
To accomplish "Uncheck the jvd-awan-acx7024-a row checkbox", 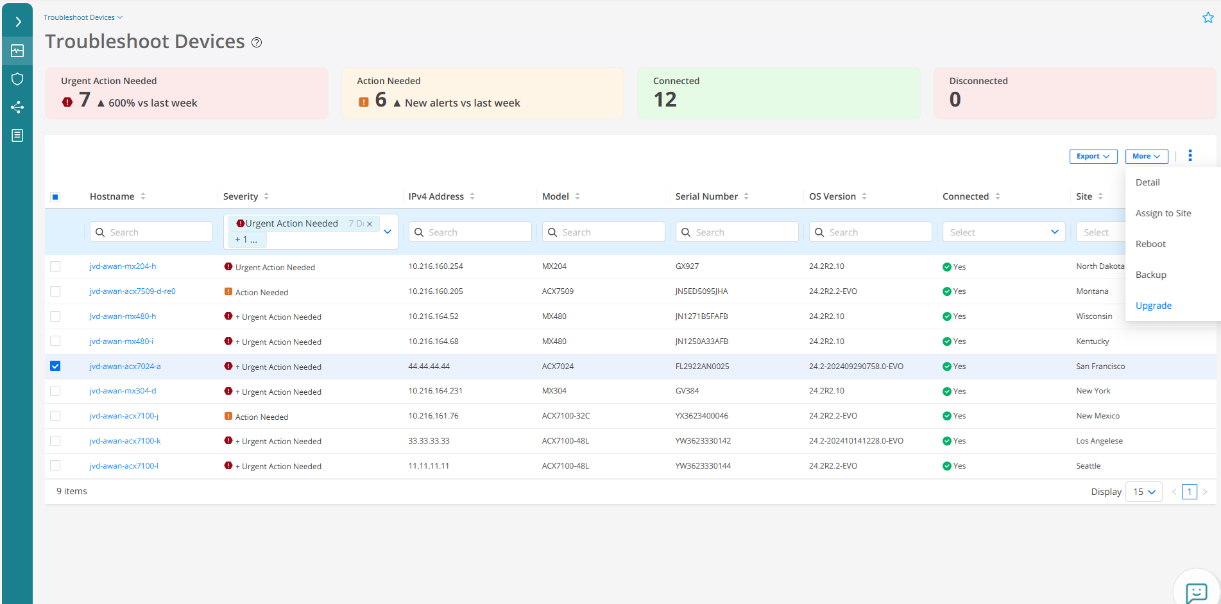I will (55, 366).
